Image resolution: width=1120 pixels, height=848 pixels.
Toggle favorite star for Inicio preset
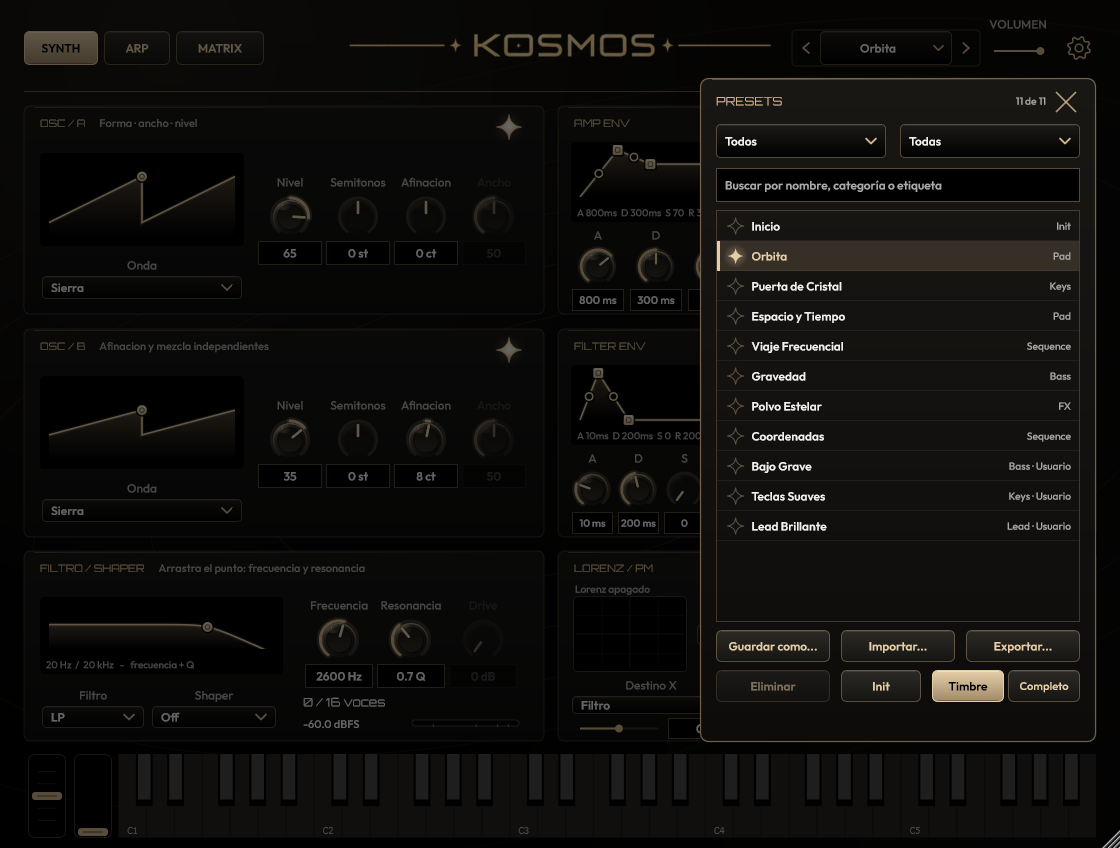pos(735,226)
